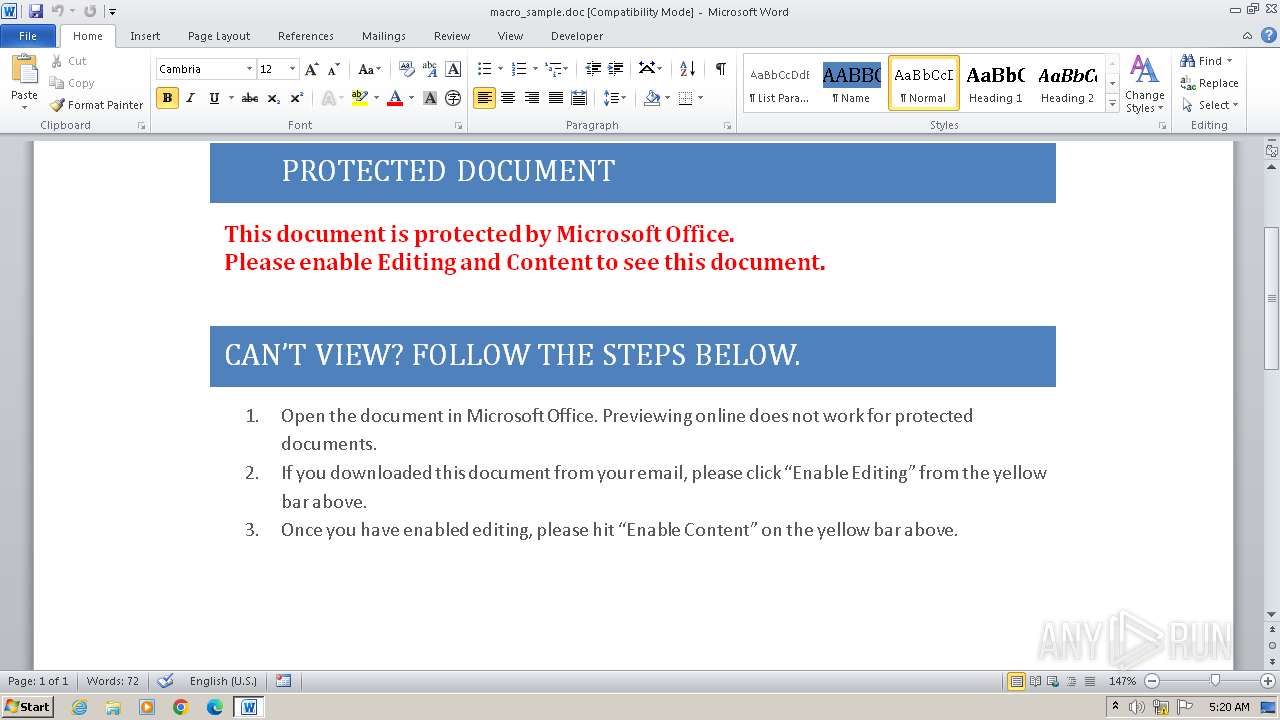Viewport: 1280px width, 720px height.
Task: Toggle Align Text Left
Action: pyautogui.click(x=484, y=98)
